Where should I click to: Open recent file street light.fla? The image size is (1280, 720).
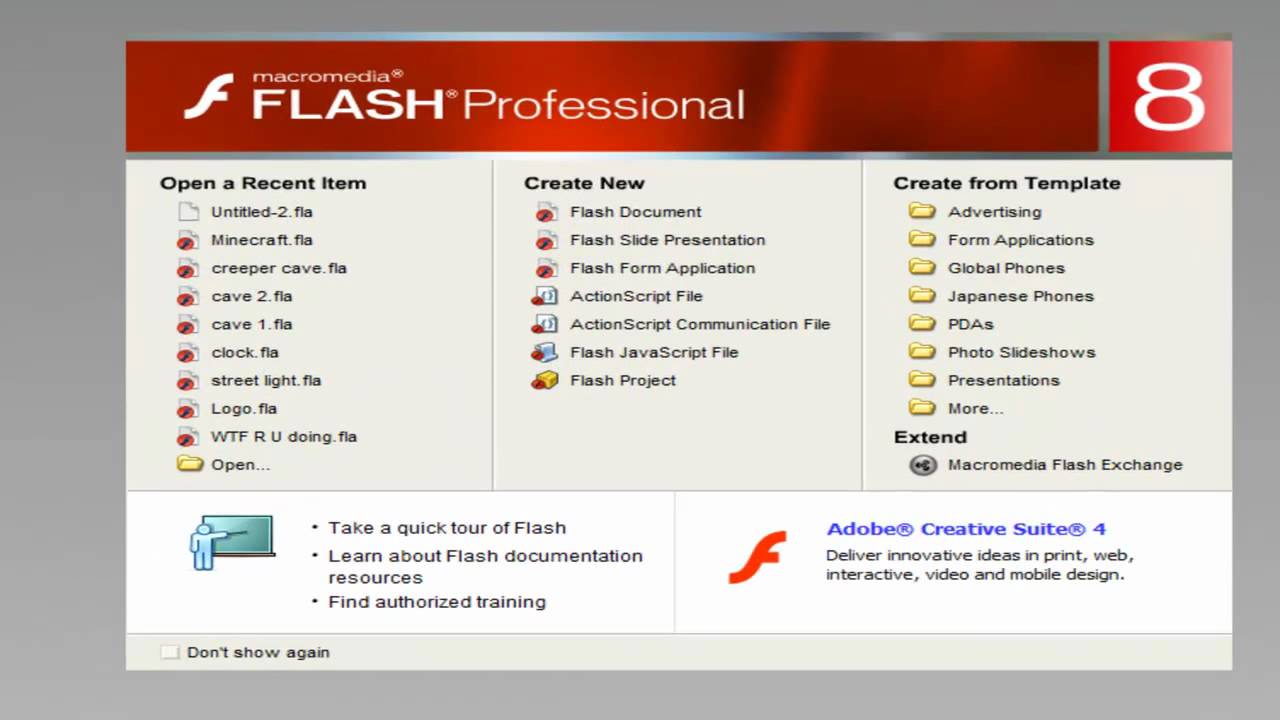click(266, 380)
